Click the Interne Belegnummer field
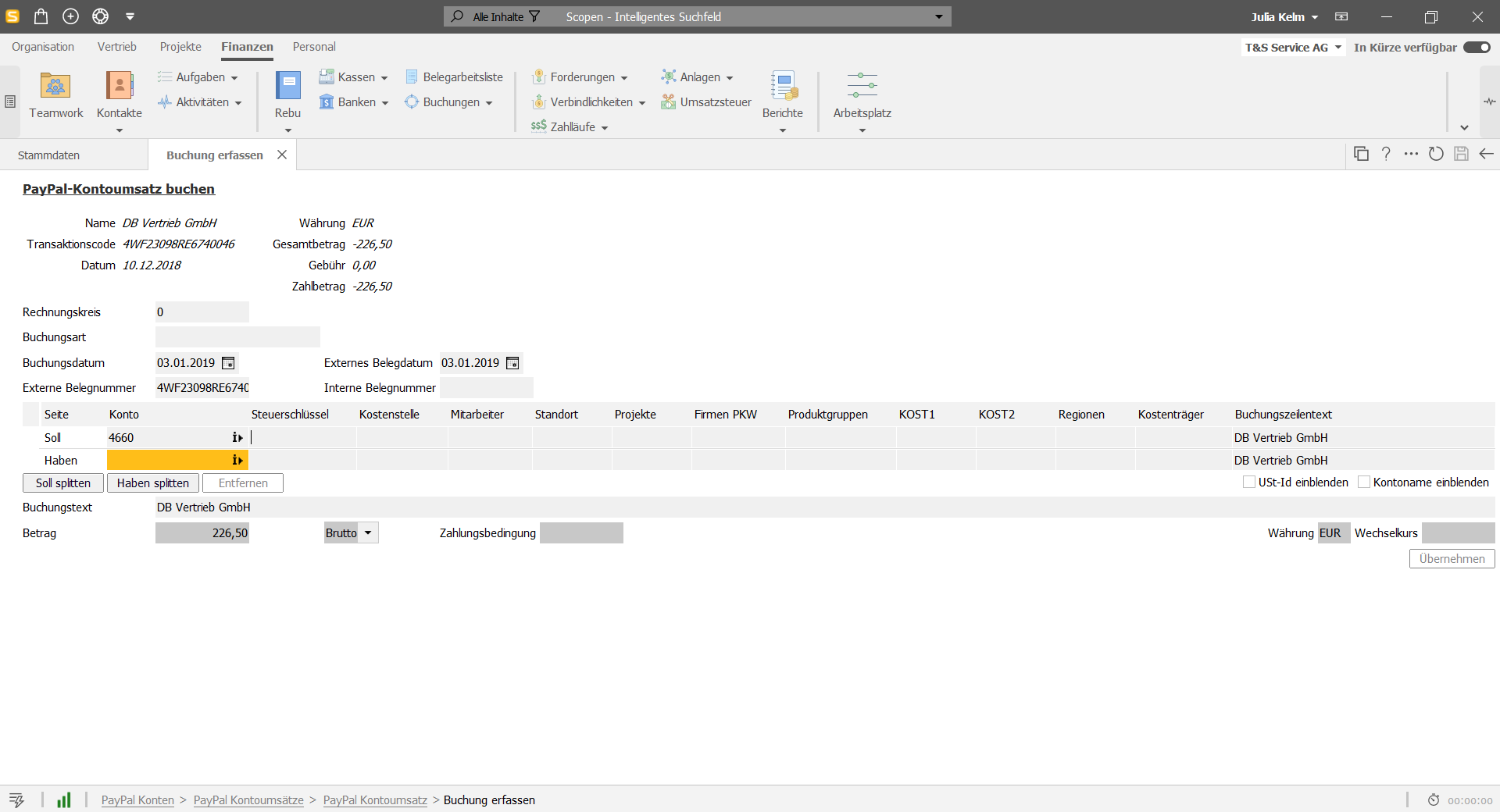 click(x=486, y=388)
